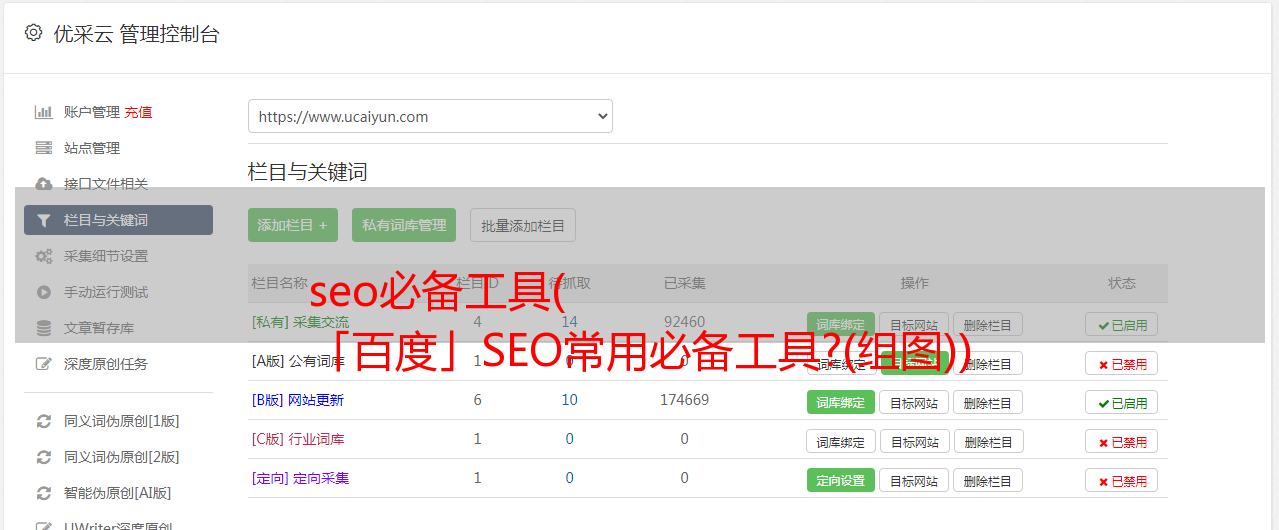Screen dimensions: 1279x530
Task: Click the 已采集 column header
Action: click(684, 283)
